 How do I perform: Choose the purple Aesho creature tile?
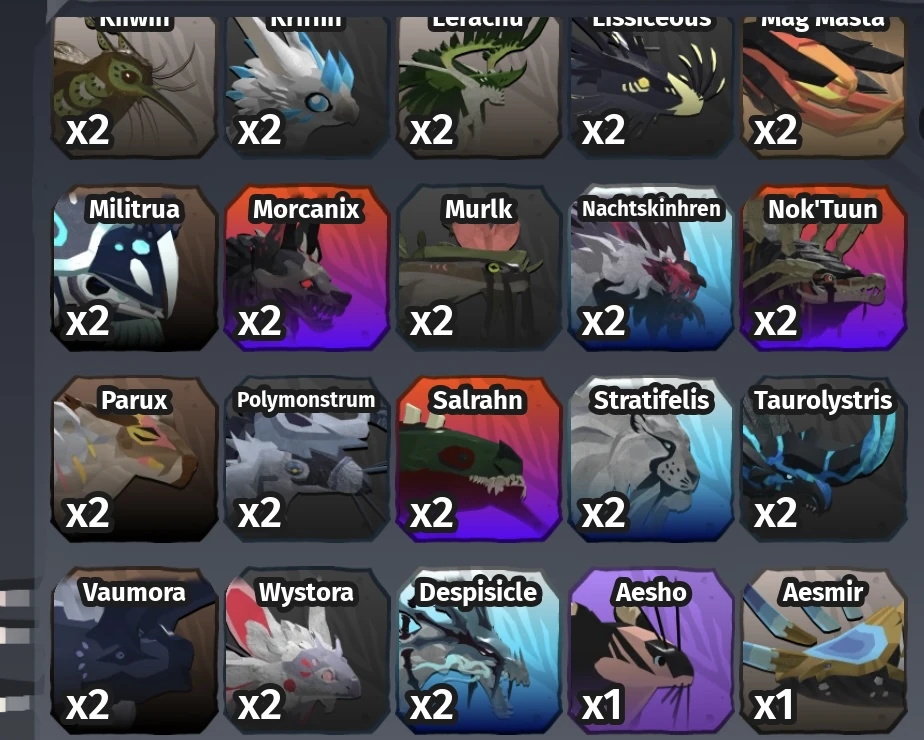[651, 650]
